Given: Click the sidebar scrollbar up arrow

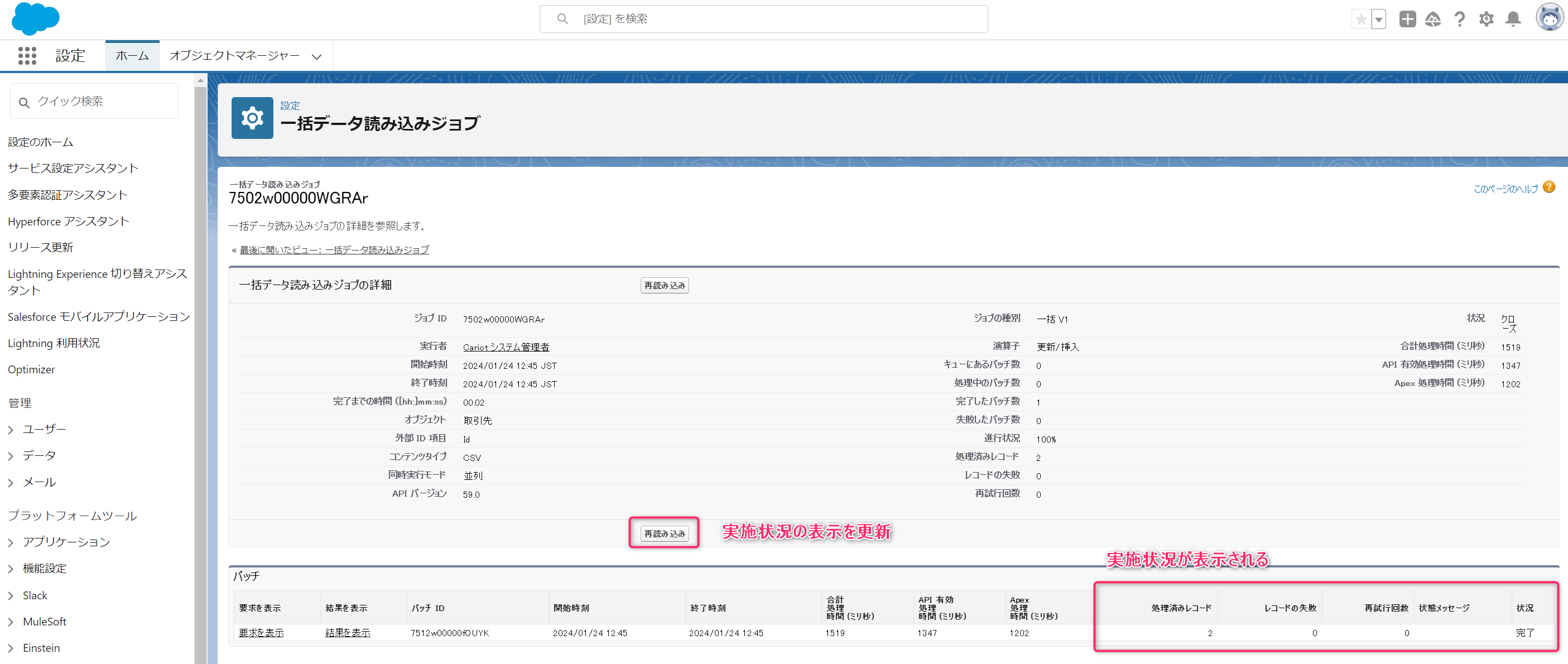Looking at the screenshot, I should [201, 80].
